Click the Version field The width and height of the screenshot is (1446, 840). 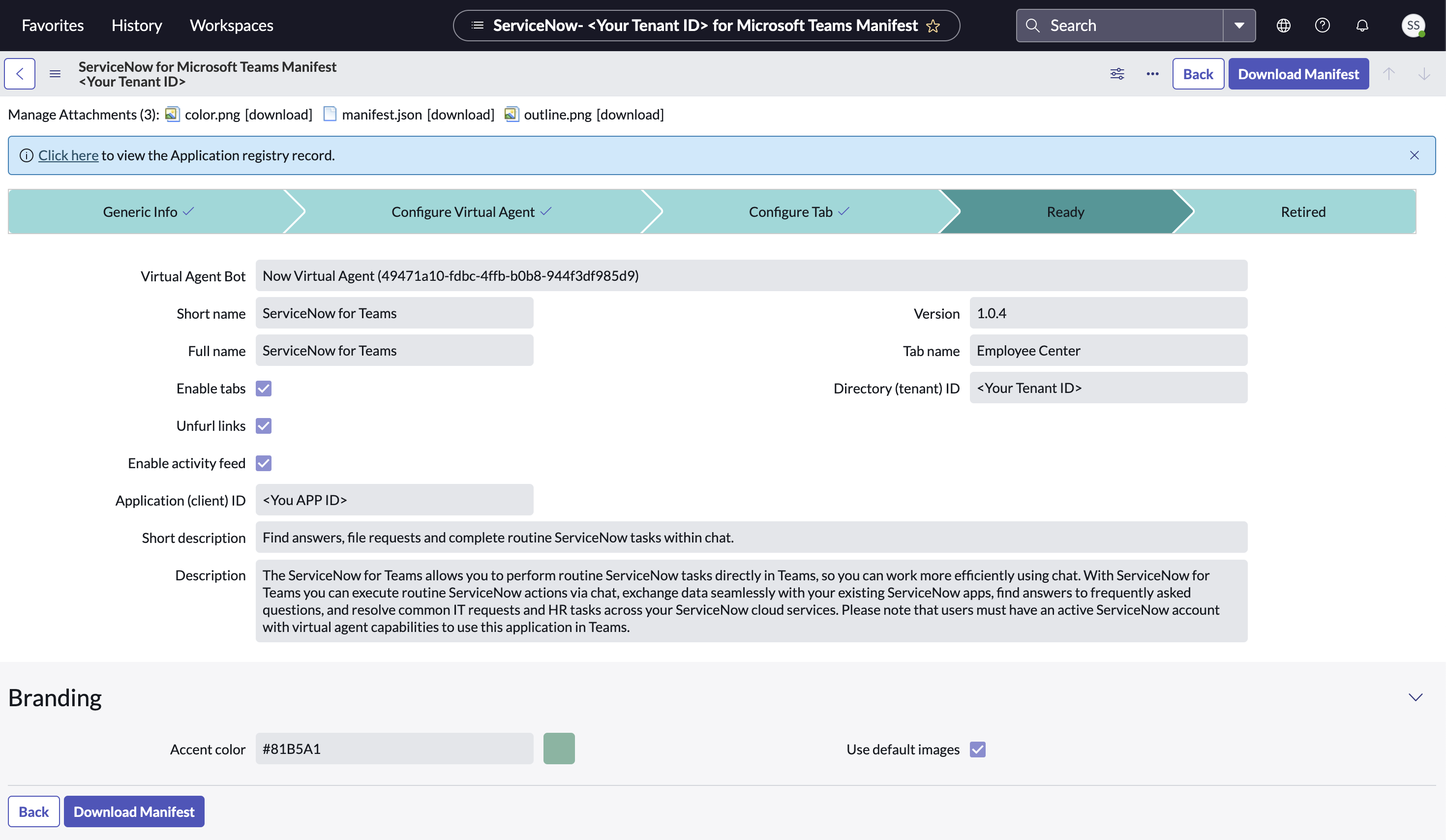pyautogui.click(x=1109, y=313)
